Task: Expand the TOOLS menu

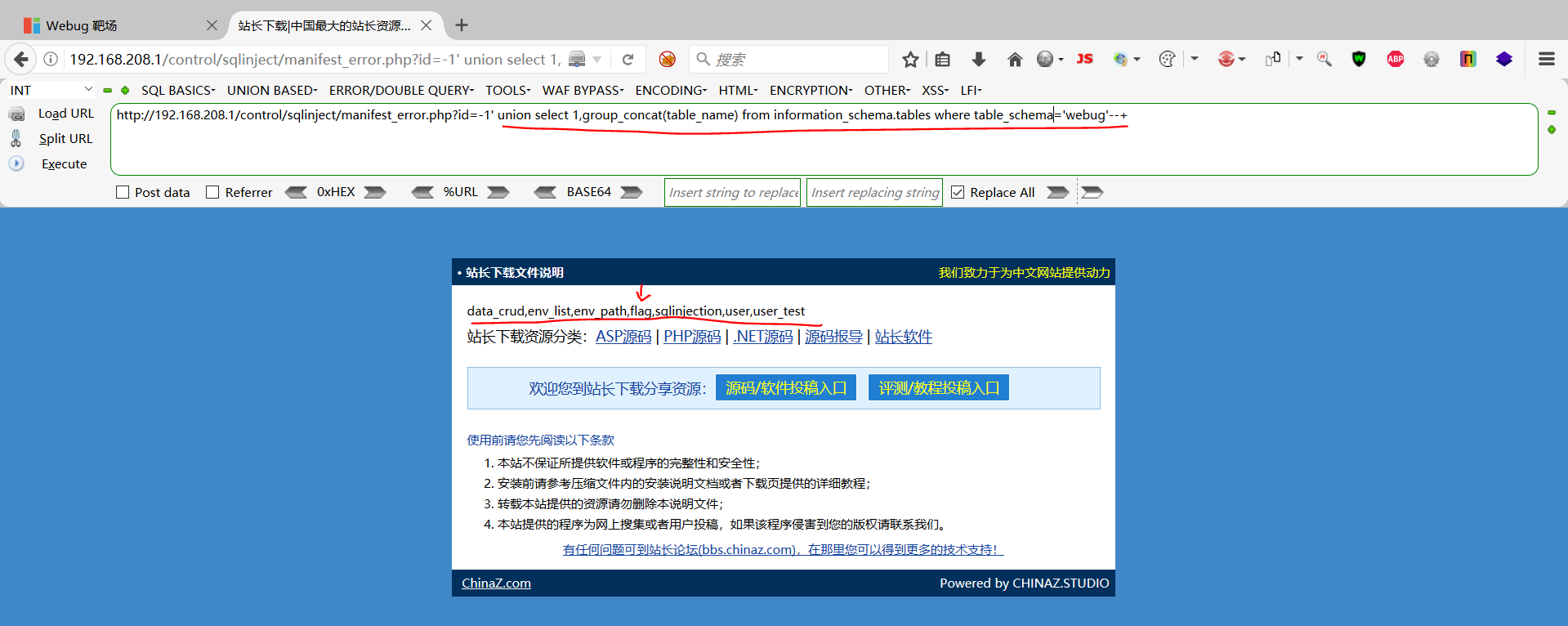Action: 508,90
